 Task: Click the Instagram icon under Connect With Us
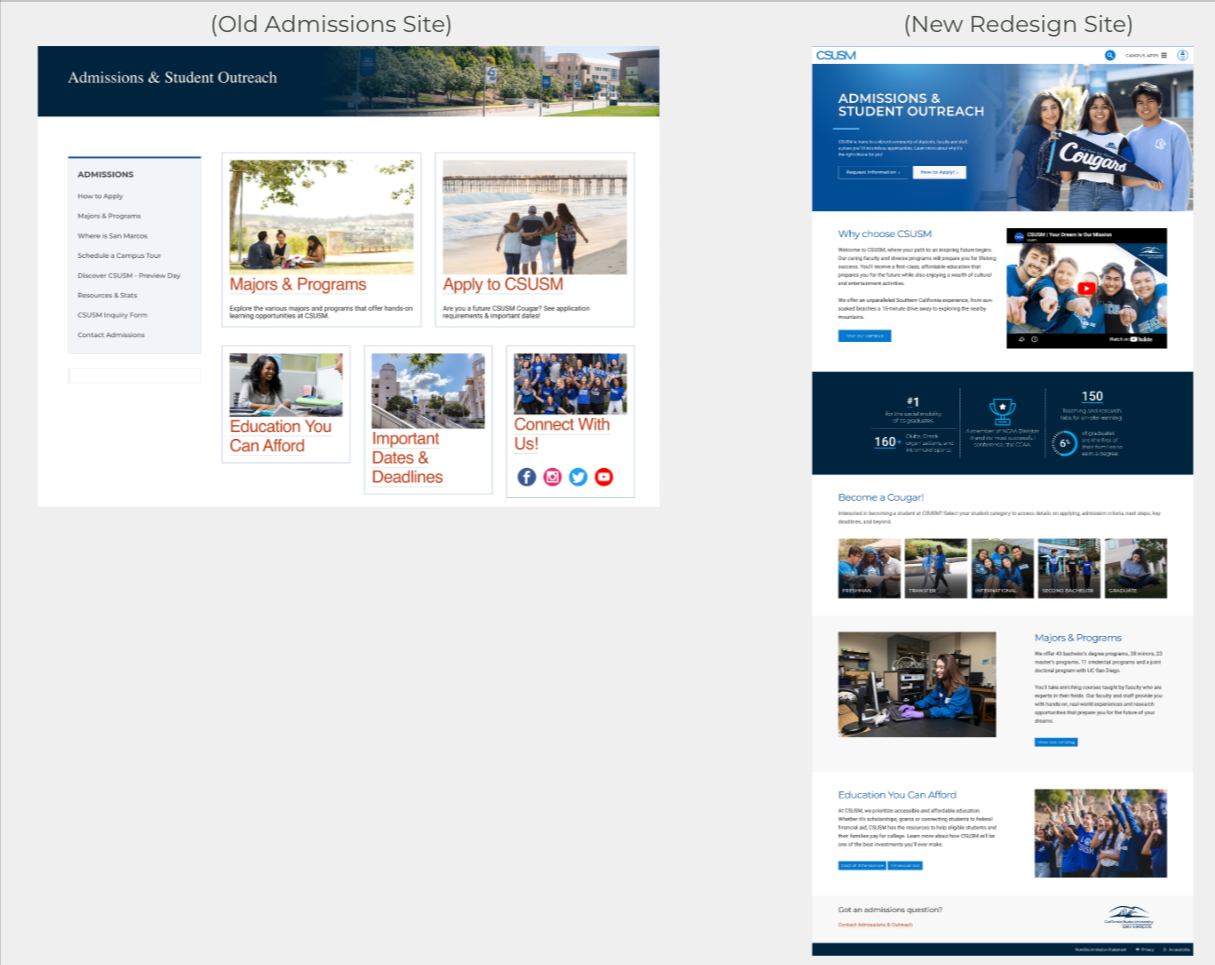click(553, 477)
